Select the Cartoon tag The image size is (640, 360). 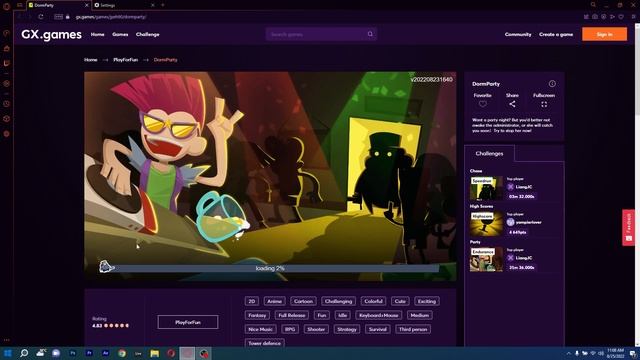coord(303,301)
